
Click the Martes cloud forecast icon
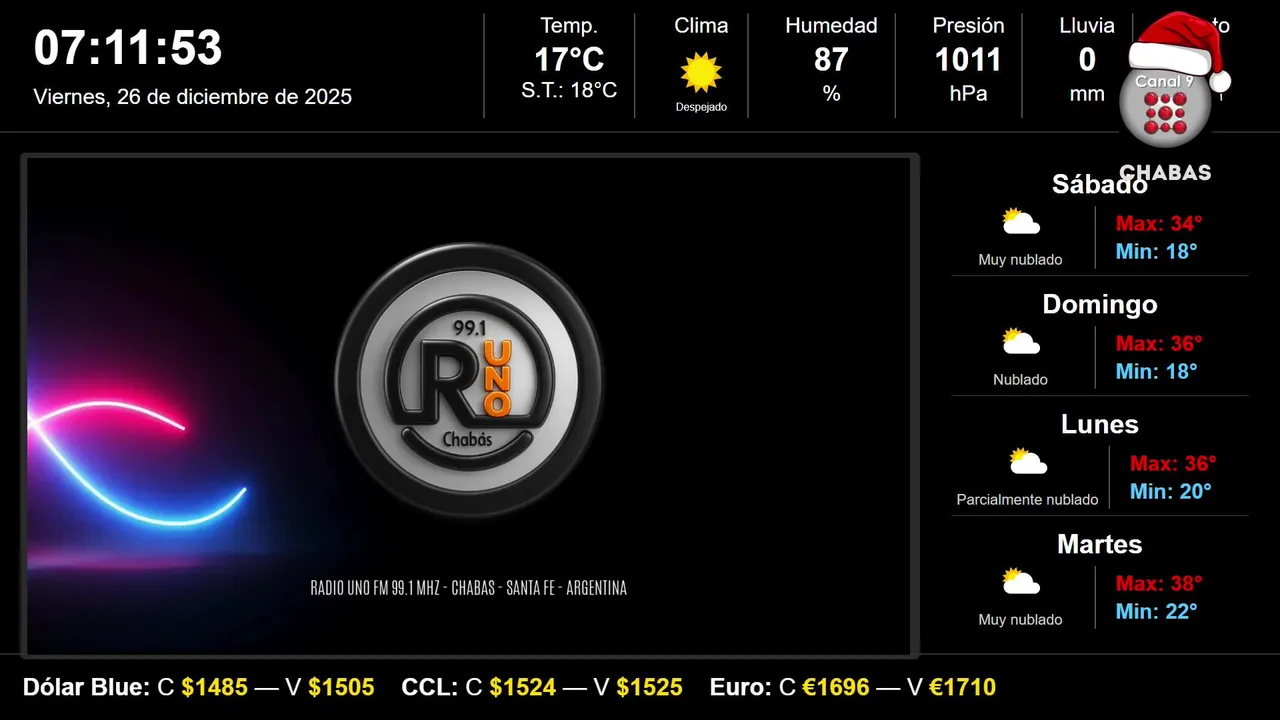point(1021,582)
